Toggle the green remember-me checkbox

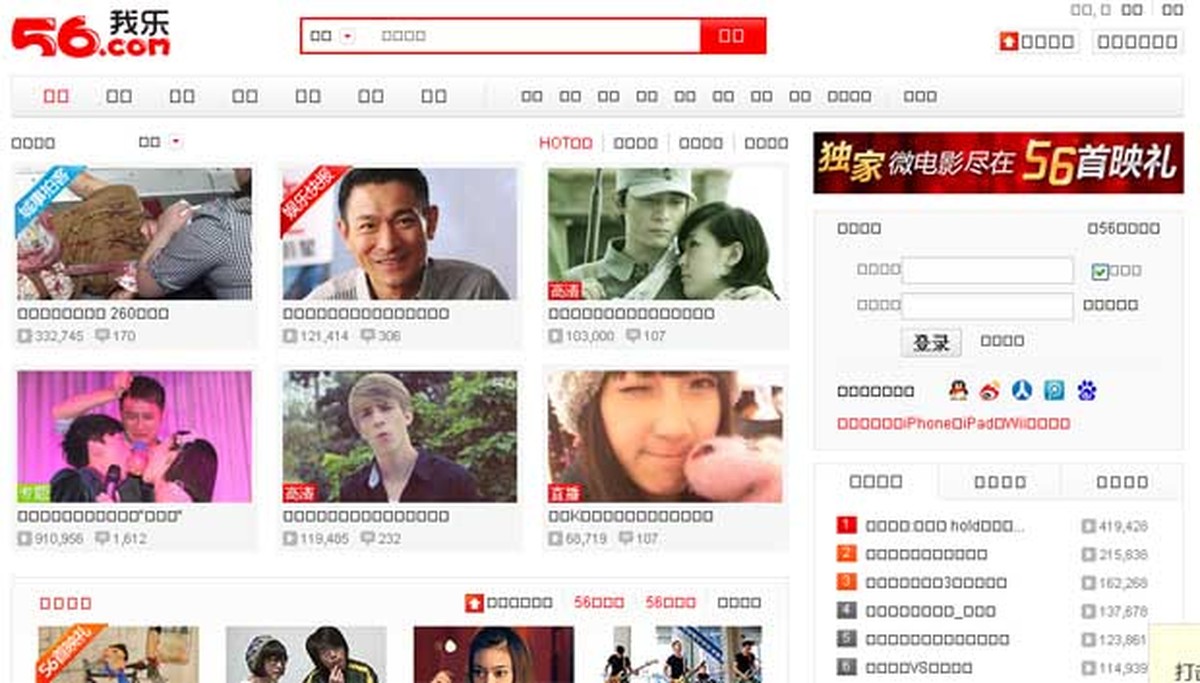[1100, 271]
